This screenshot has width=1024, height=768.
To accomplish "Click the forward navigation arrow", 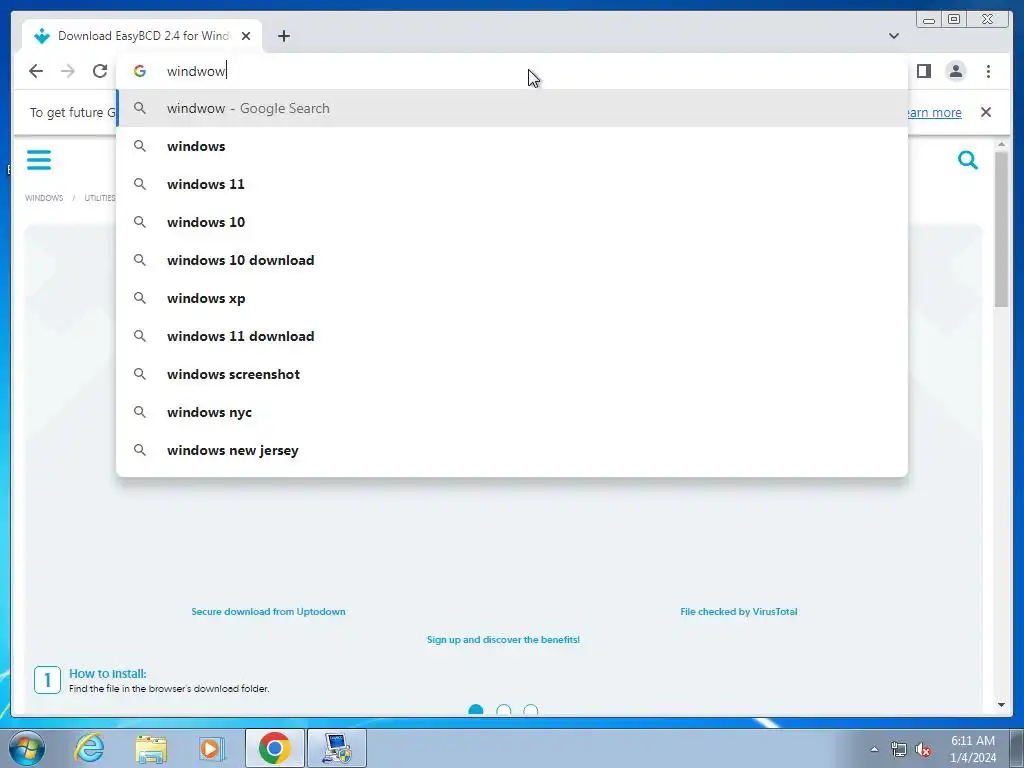I will point(68,71).
